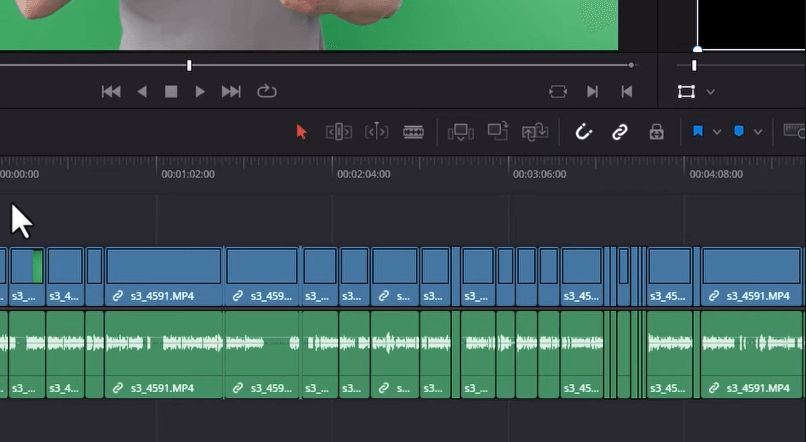Activate the red arrow Selection Mode tool
This screenshot has width=806, height=442.
[x=301, y=132]
